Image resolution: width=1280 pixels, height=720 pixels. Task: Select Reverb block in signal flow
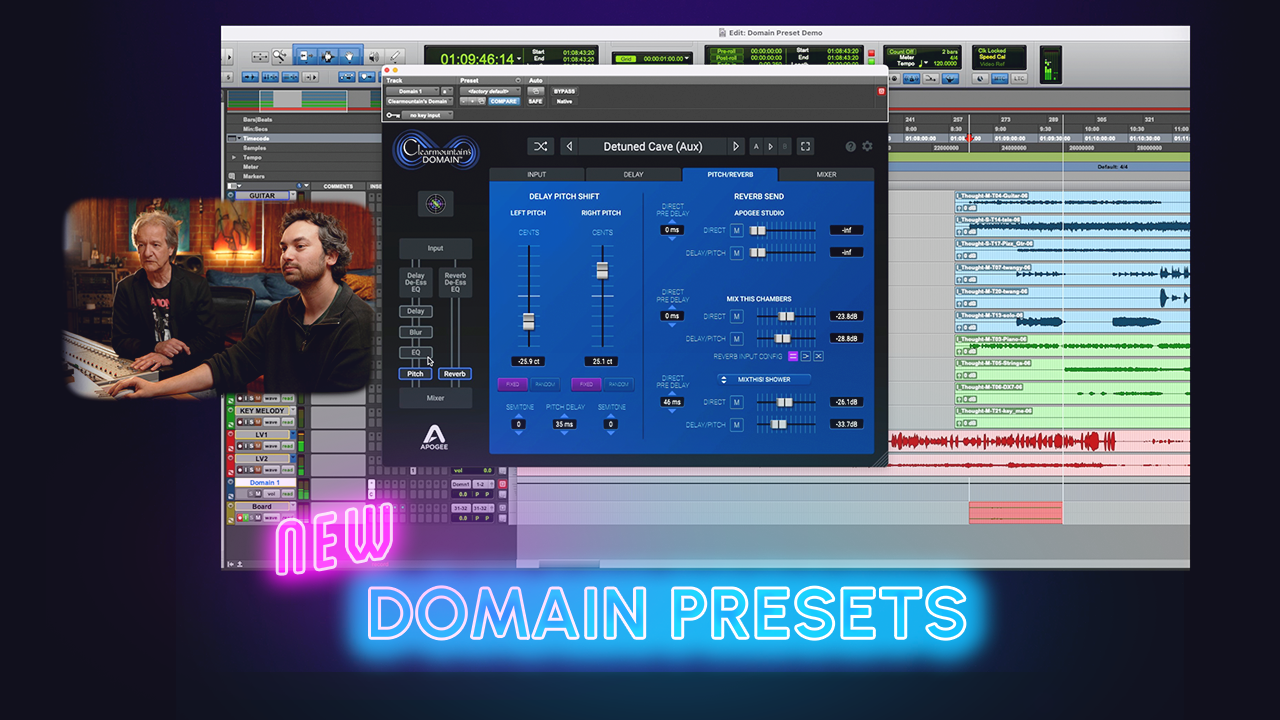pyautogui.click(x=455, y=373)
